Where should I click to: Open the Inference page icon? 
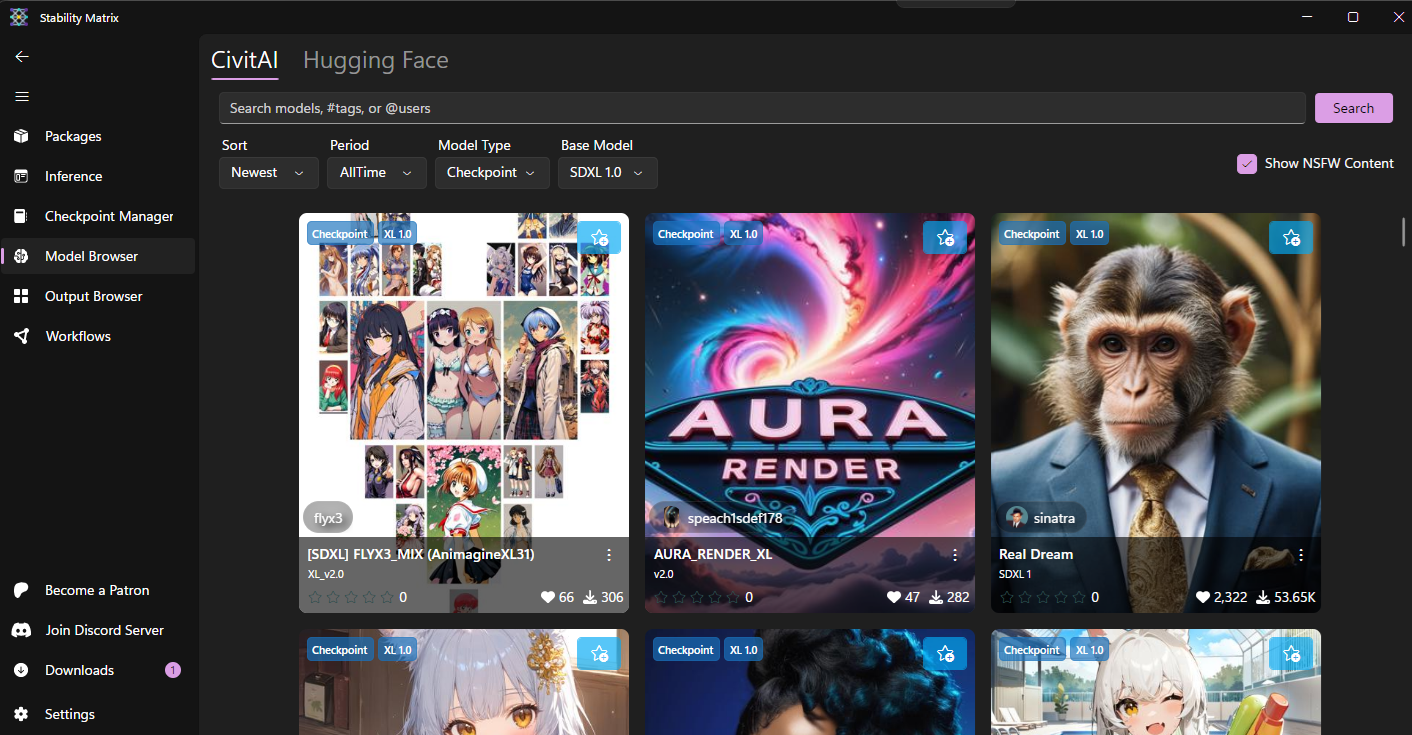(21, 176)
